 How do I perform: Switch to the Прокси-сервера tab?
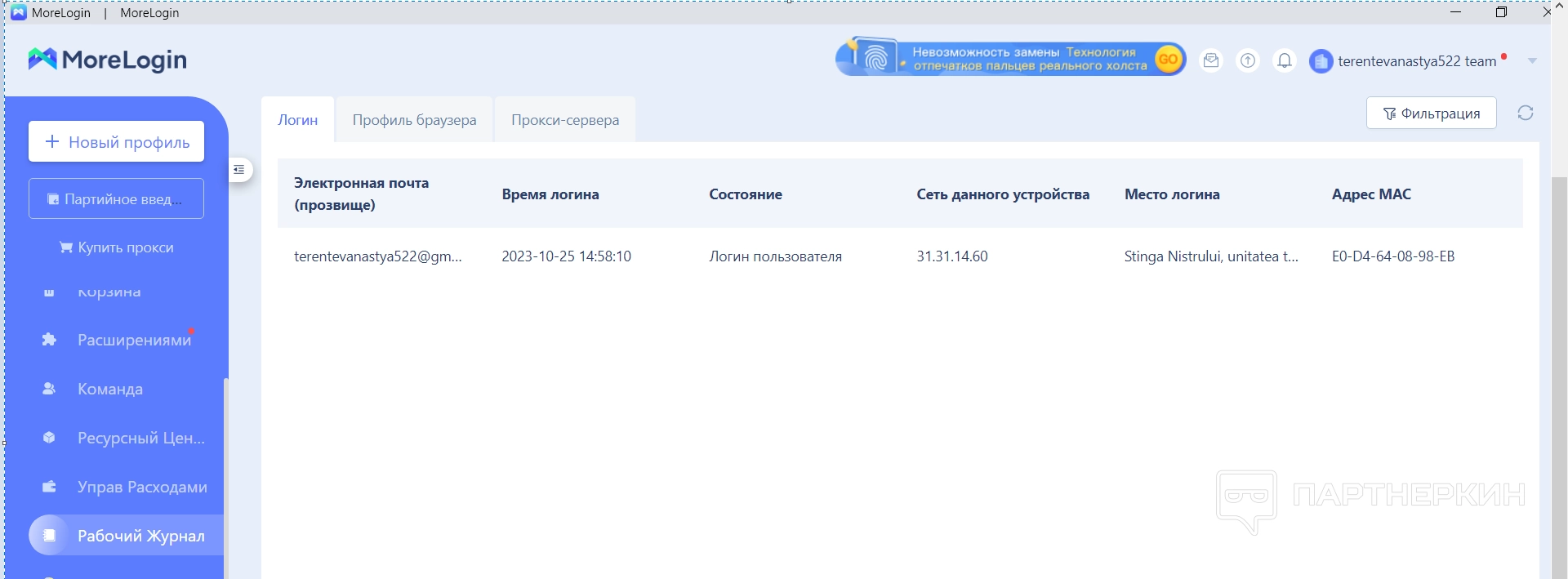click(565, 120)
